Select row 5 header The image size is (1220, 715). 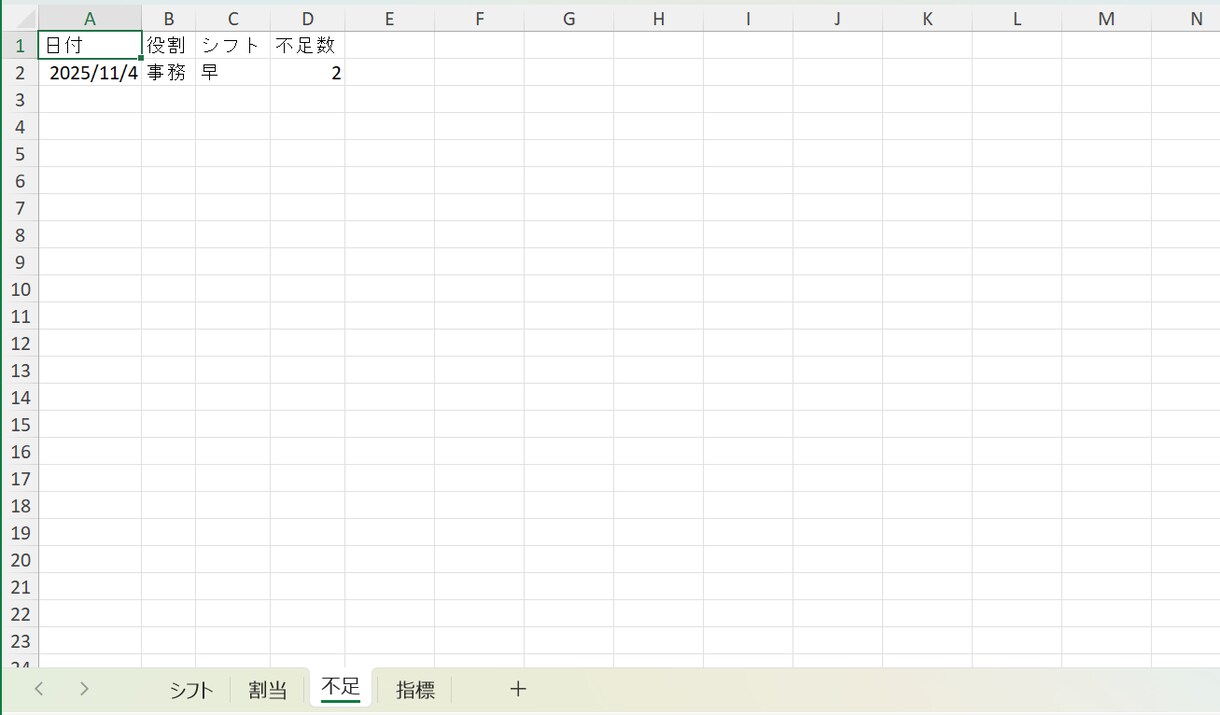click(x=20, y=154)
